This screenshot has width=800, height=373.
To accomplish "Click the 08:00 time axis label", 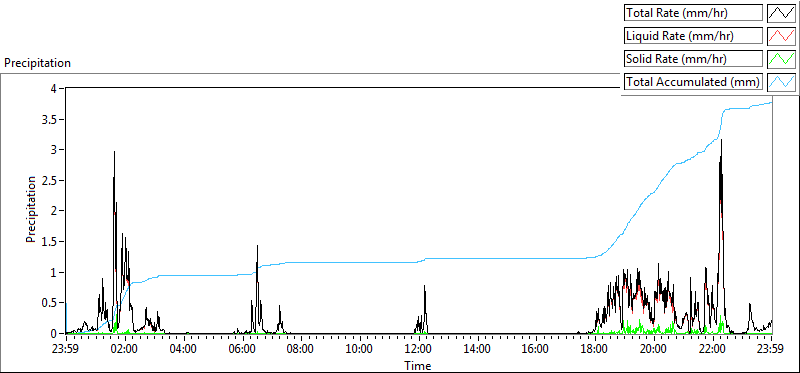I will pos(301,350).
